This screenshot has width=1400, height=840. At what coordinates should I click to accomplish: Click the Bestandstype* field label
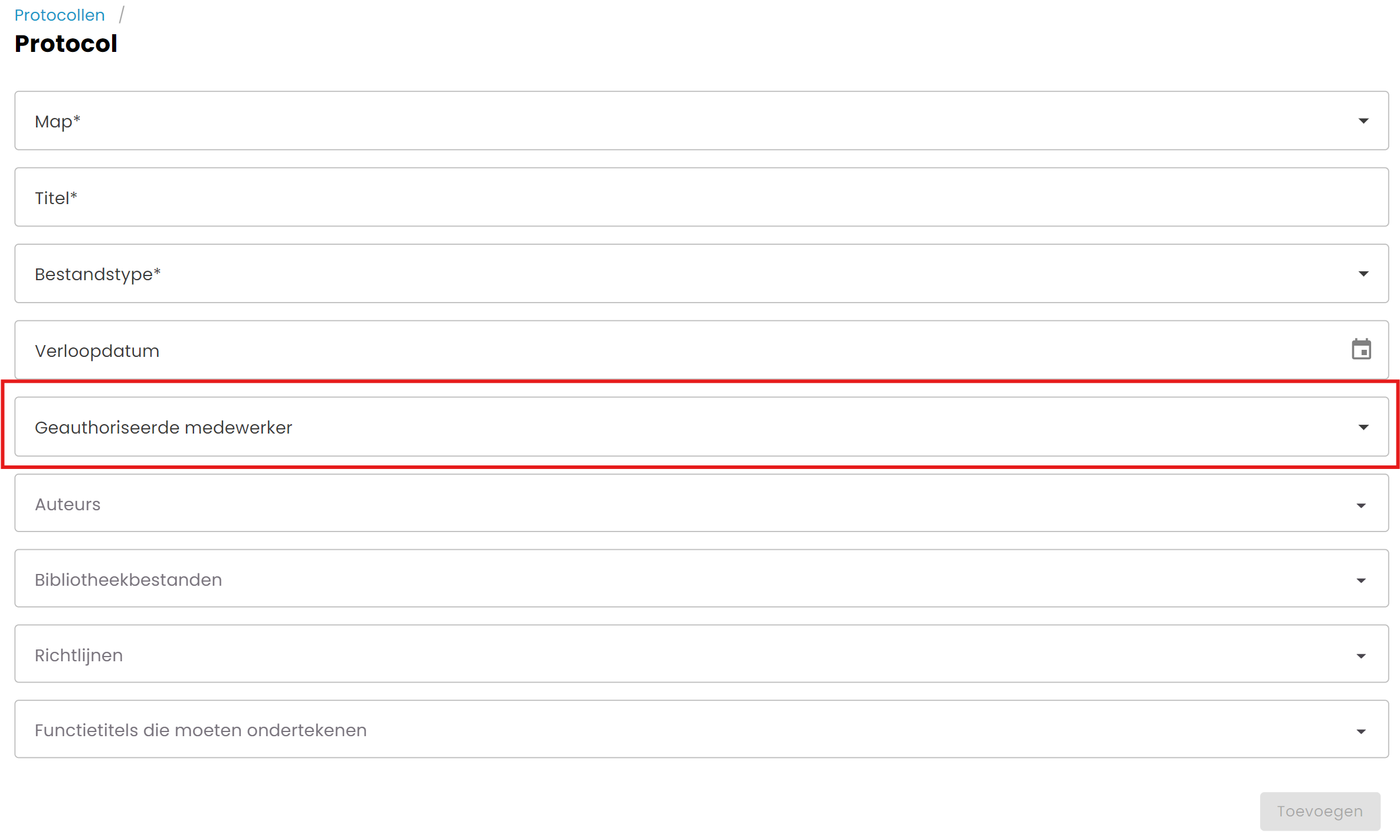(97, 274)
